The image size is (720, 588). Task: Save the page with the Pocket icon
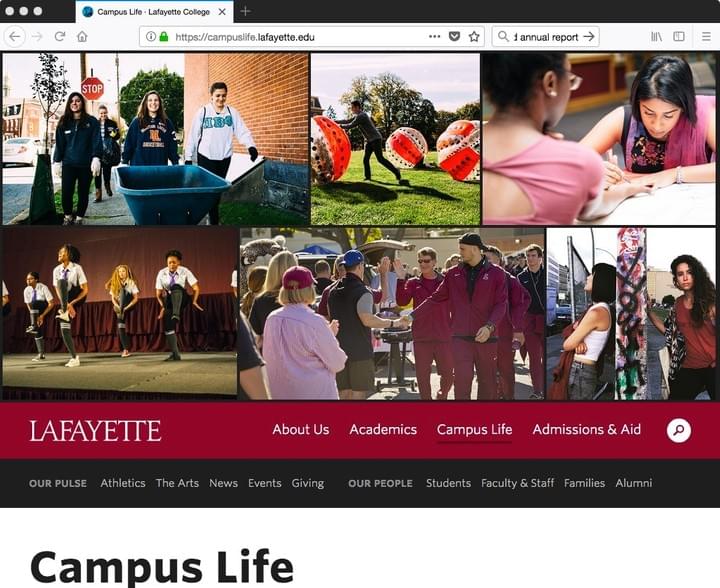click(x=454, y=37)
